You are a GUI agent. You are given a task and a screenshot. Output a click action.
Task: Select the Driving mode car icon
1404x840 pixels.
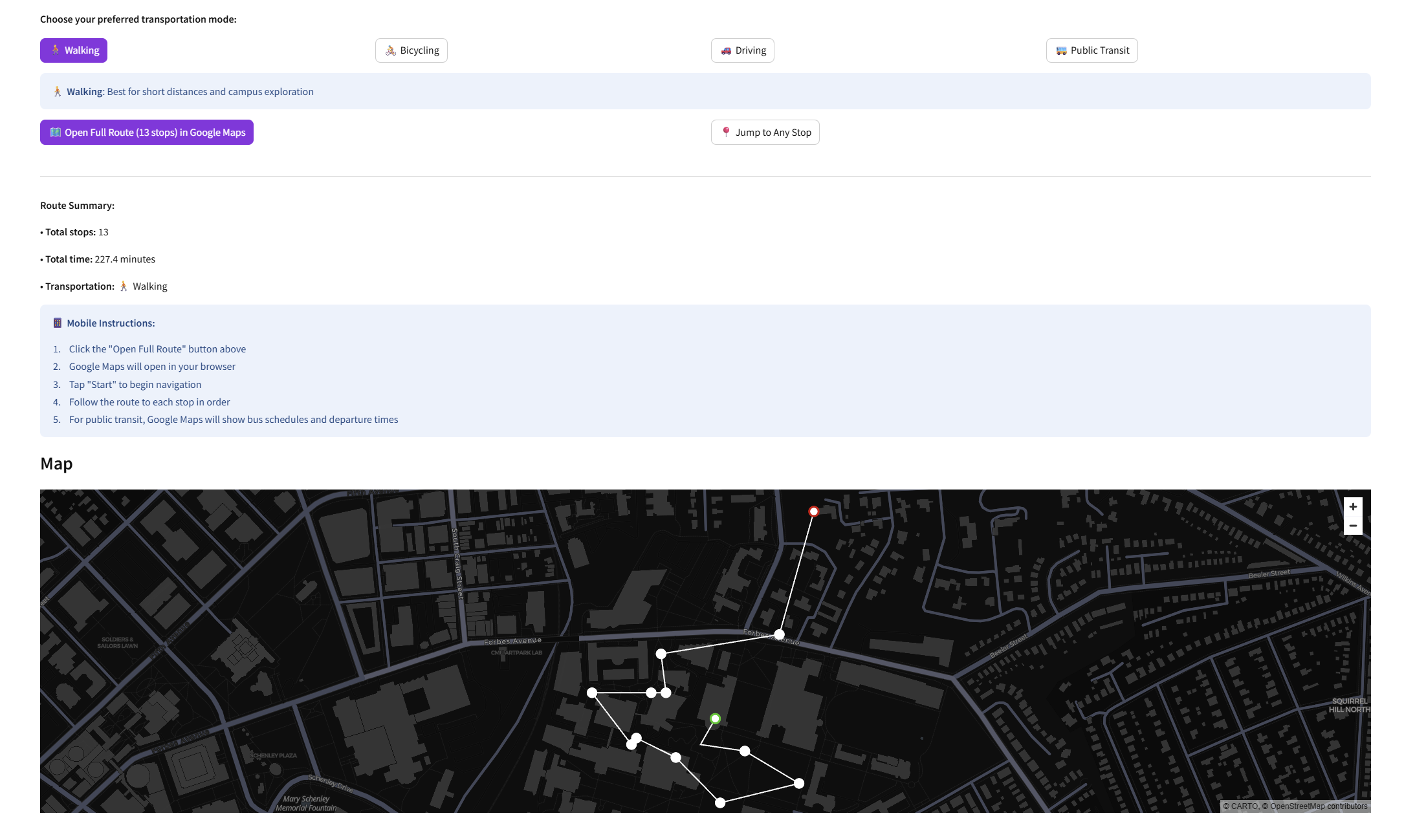726,50
